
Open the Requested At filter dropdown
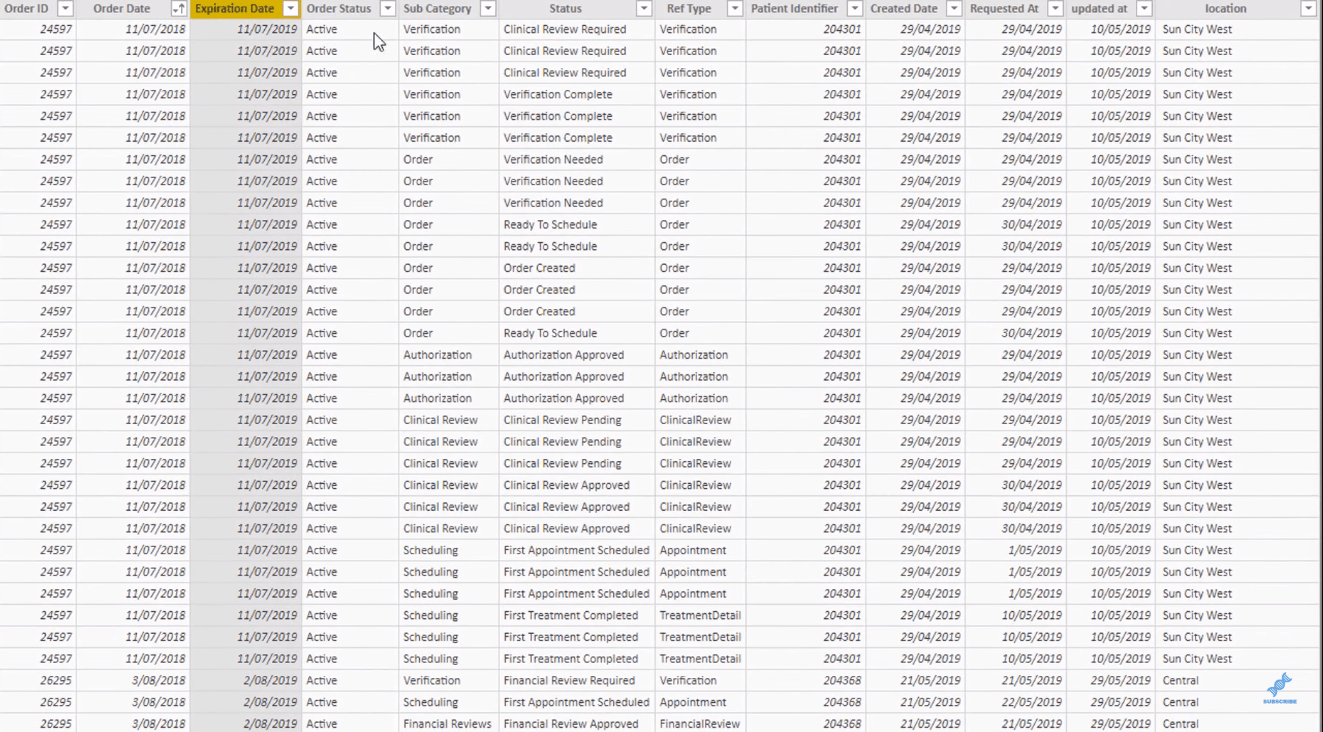click(1055, 9)
